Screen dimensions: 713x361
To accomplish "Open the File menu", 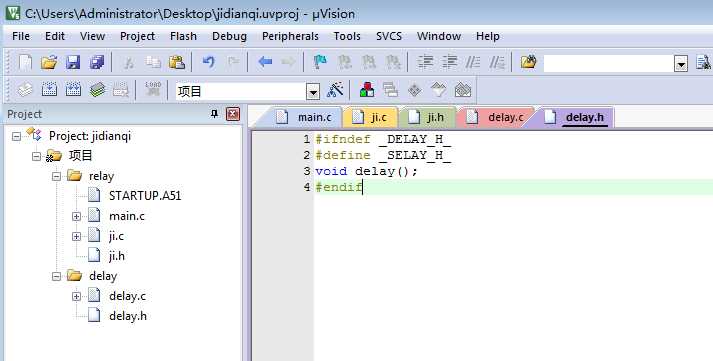I will (21, 36).
